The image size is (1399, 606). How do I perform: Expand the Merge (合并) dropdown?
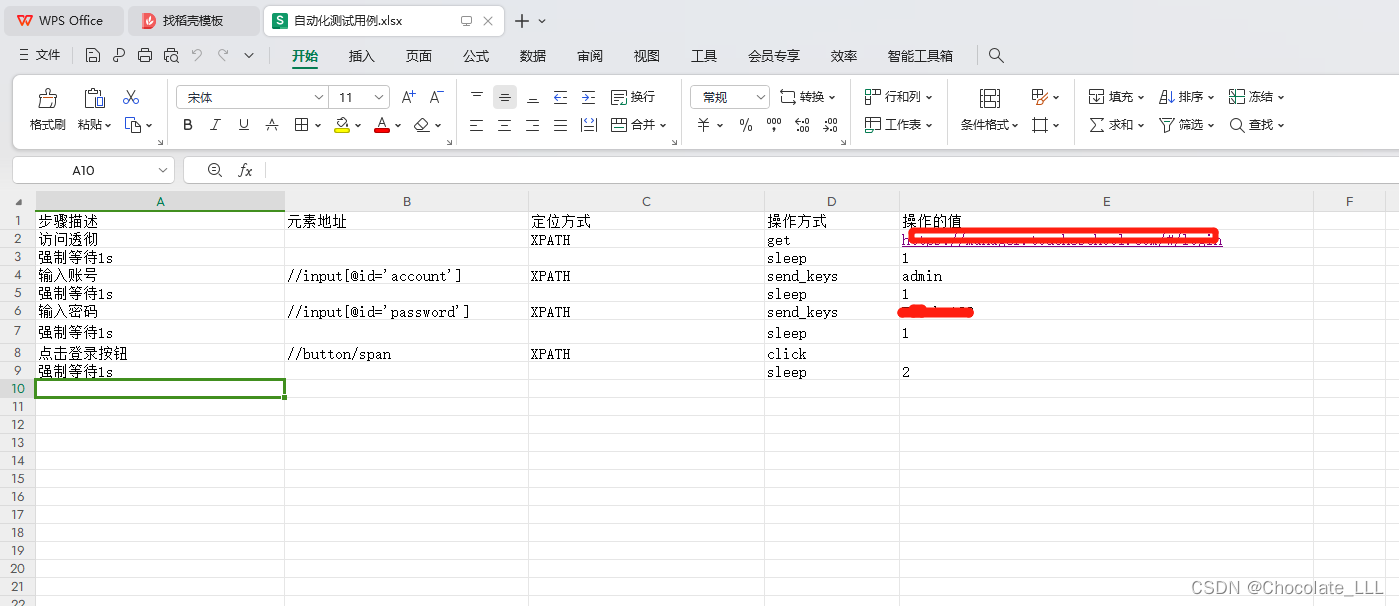[x=663, y=126]
